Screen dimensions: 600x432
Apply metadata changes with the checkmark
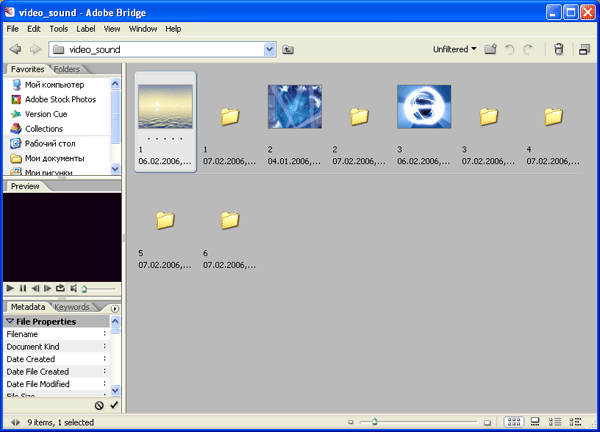[x=113, y=405]
